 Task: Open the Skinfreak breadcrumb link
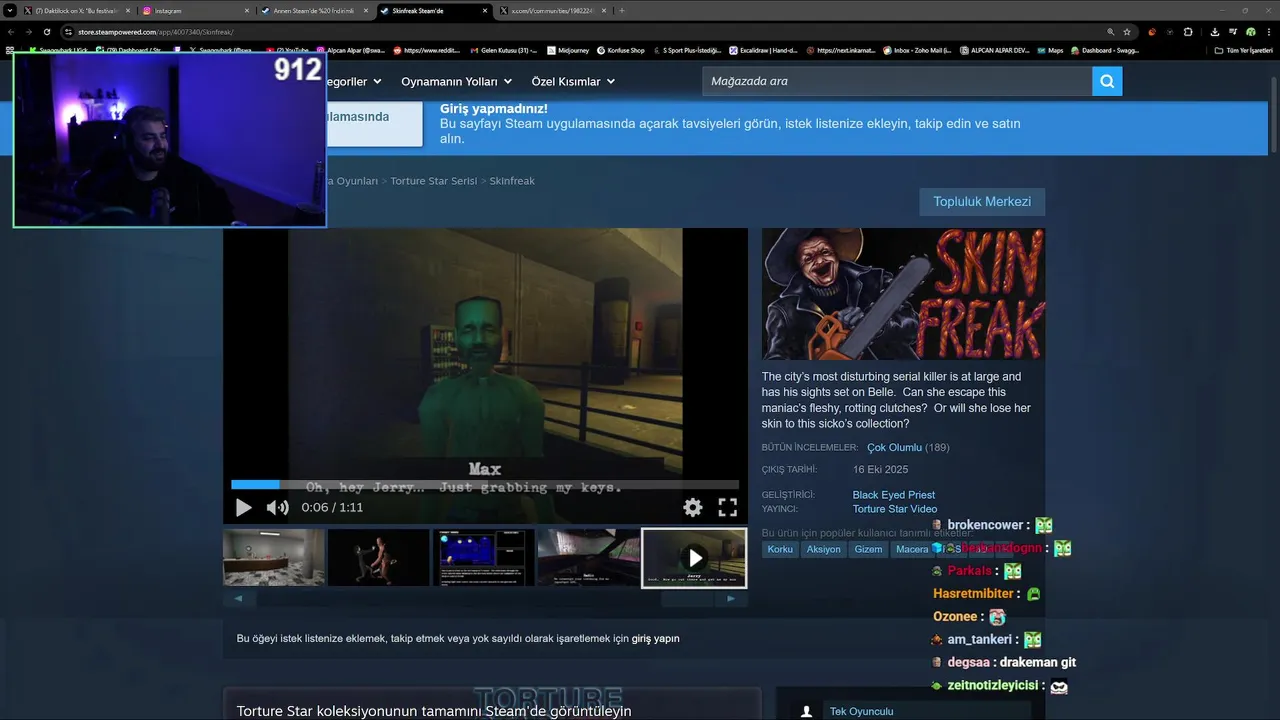[512, 181]
